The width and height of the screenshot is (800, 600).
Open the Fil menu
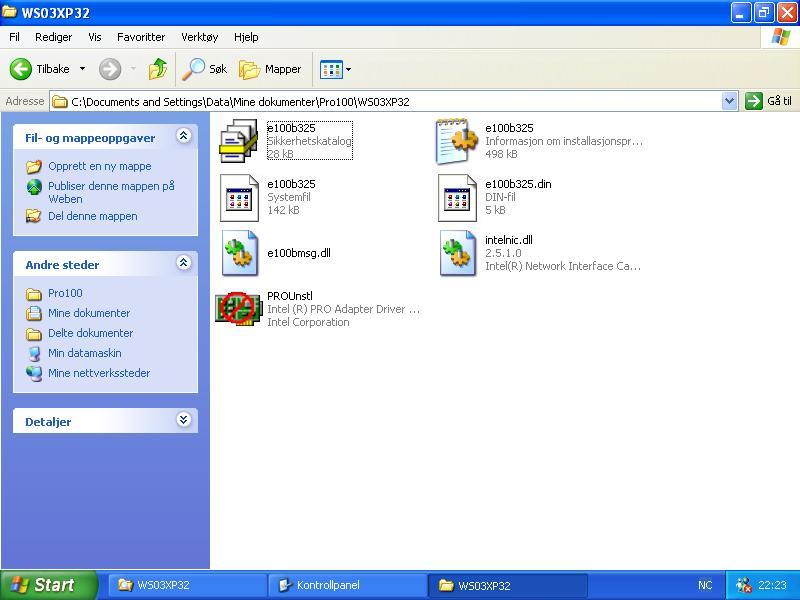(15, 37)
